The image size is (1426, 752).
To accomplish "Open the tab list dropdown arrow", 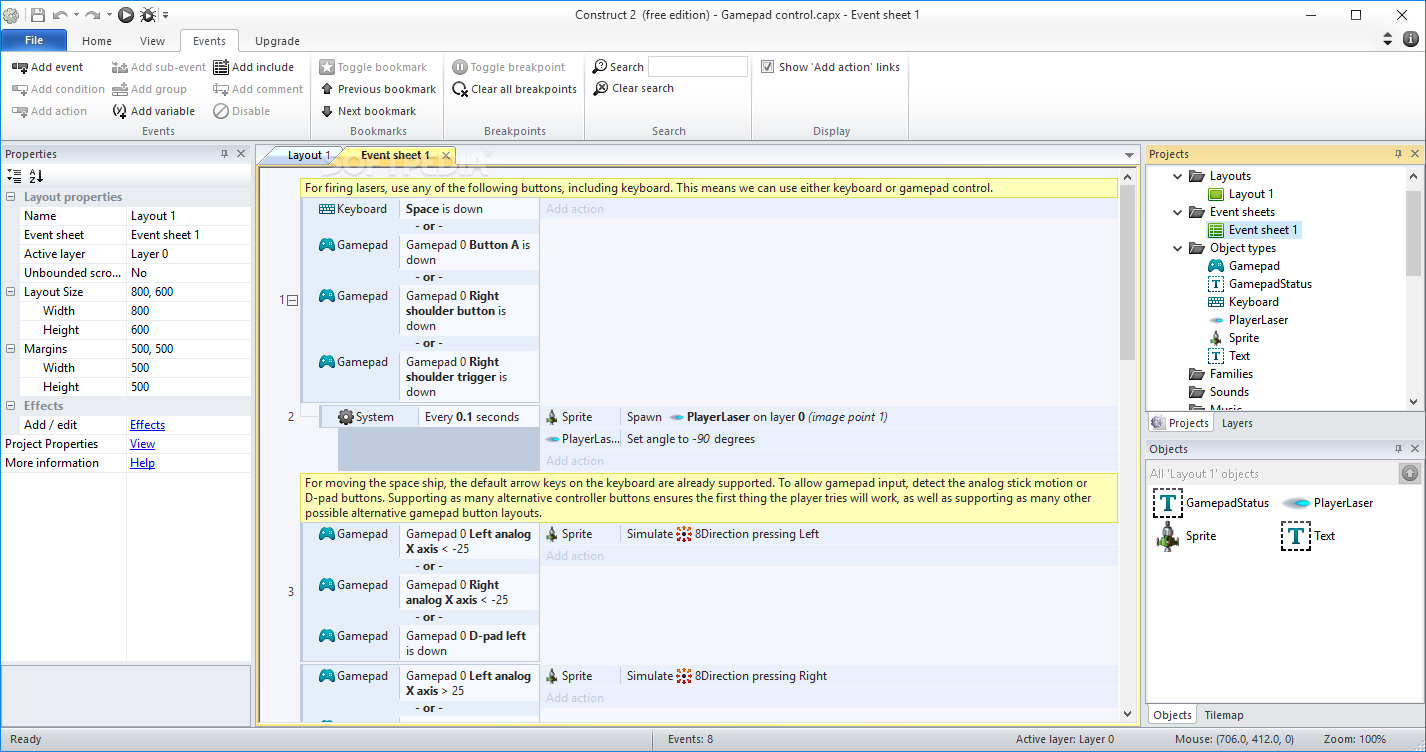I will [x=1129, y=155].
